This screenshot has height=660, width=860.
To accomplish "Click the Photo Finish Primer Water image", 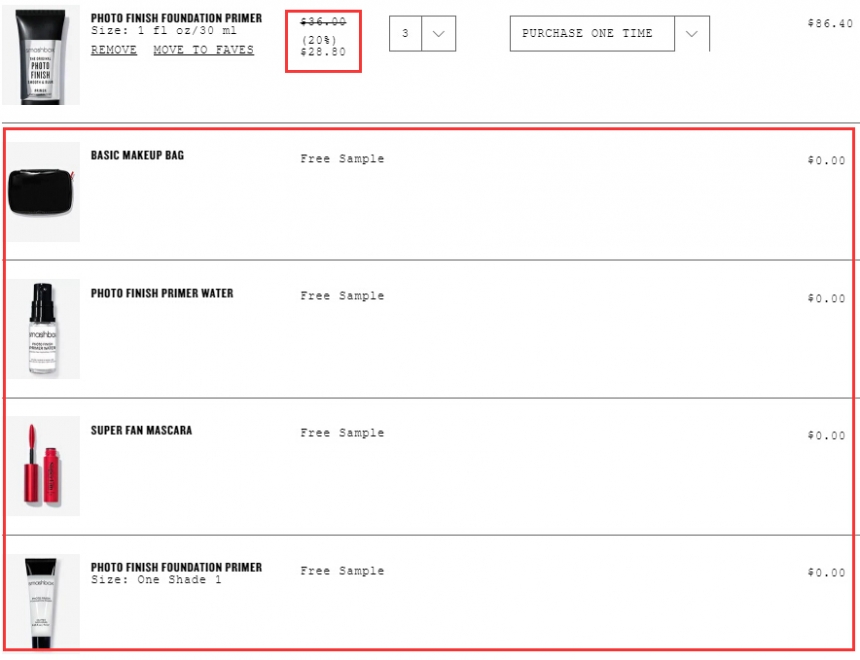I will (43, 329).
